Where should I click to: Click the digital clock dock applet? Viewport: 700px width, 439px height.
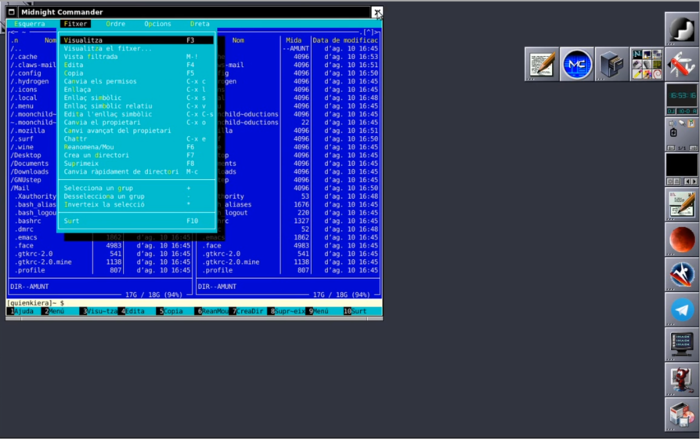point(682,96)
